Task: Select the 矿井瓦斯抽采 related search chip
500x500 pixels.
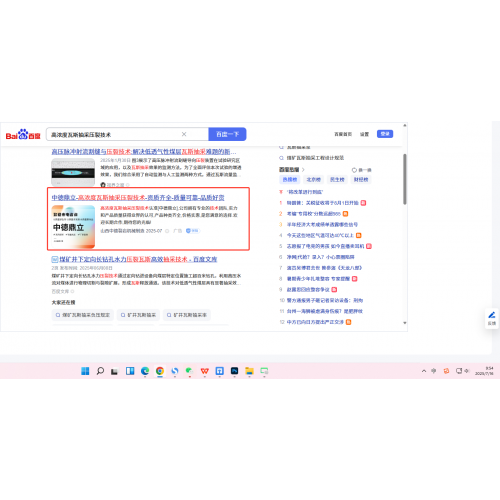Action: click(138, 315)
